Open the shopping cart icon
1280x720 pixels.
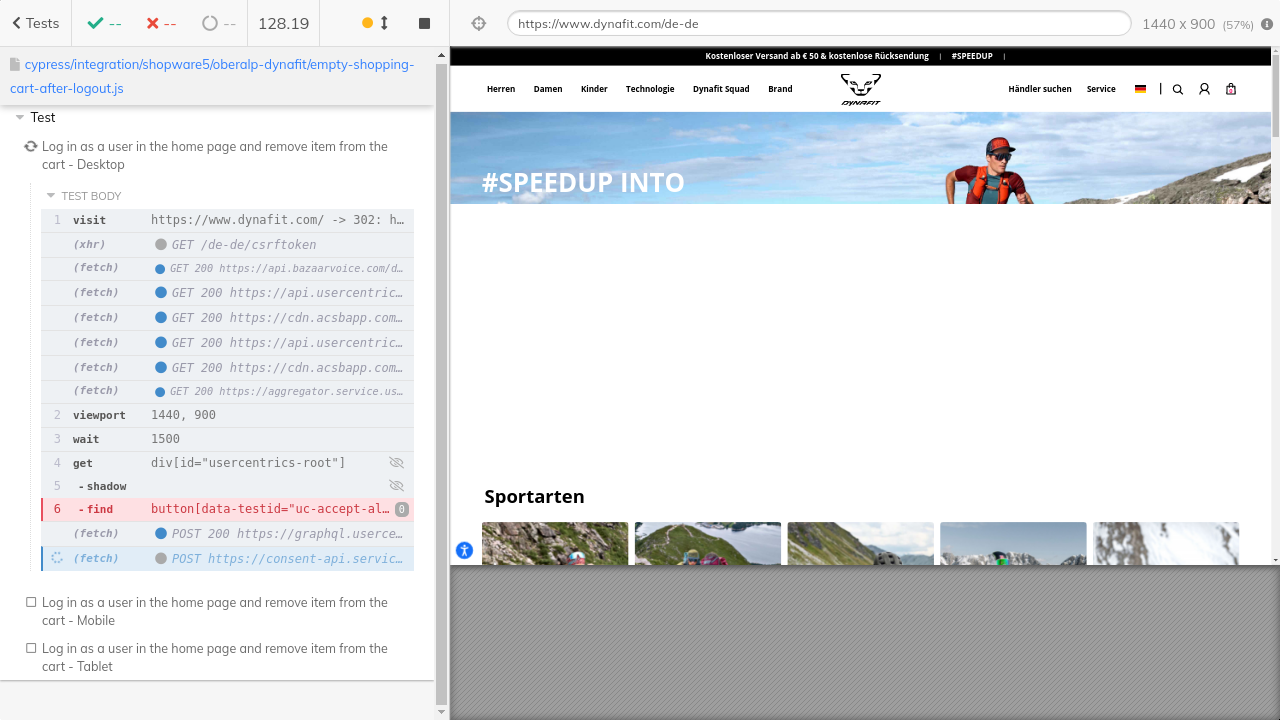1231,89
